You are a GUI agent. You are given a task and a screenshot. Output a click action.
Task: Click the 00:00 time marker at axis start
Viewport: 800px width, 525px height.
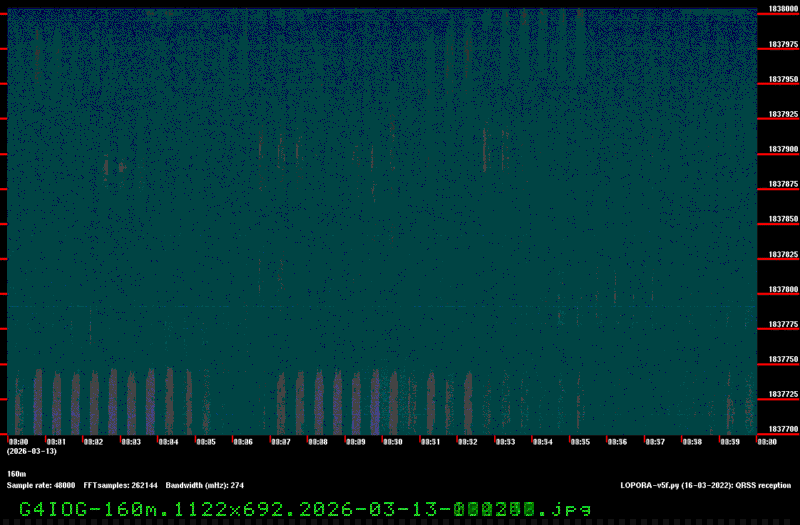tap(18, 441)
